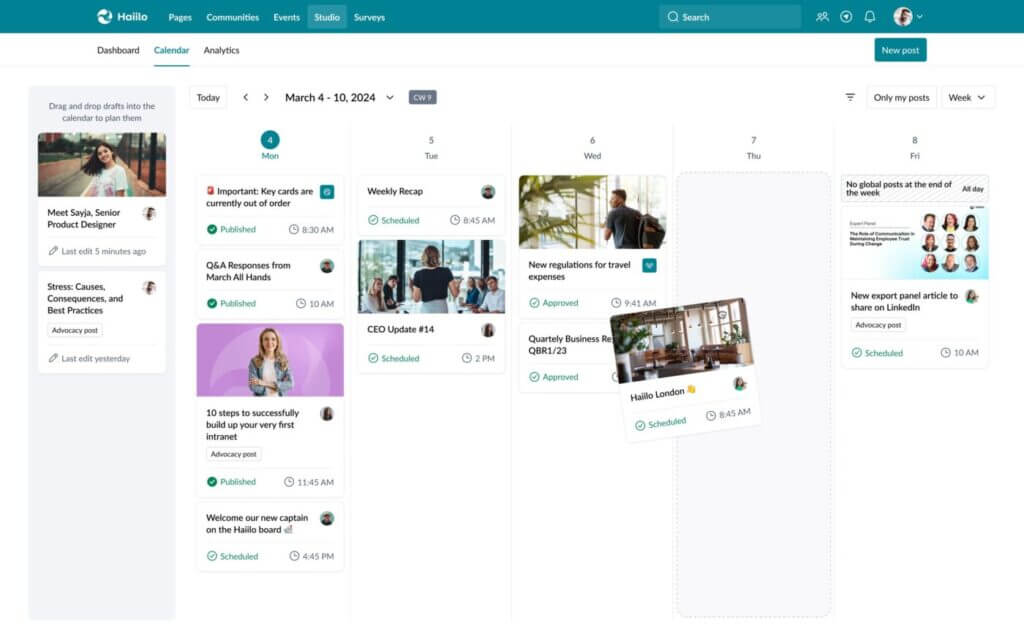1024x640 pixels.
Task: Select the compass icon next to search
Action: coord(846,16)
